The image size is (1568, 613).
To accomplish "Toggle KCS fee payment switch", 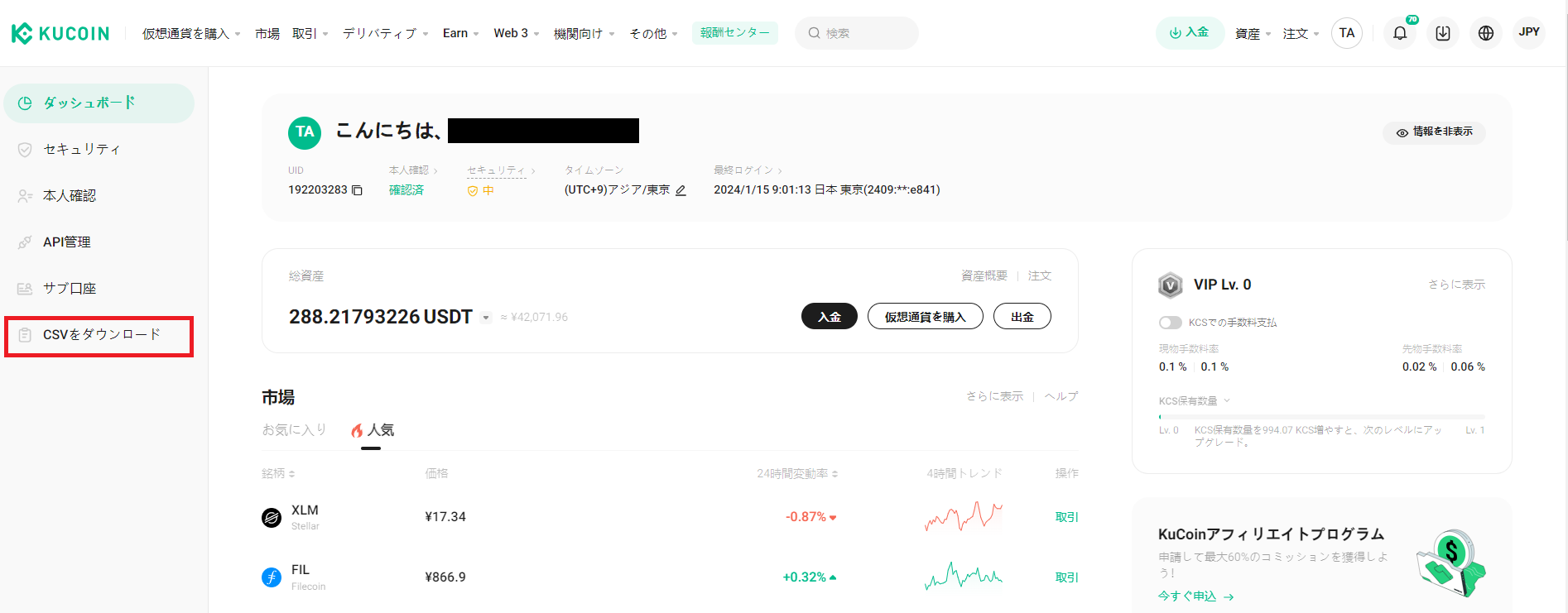I will coord(1170,323).
